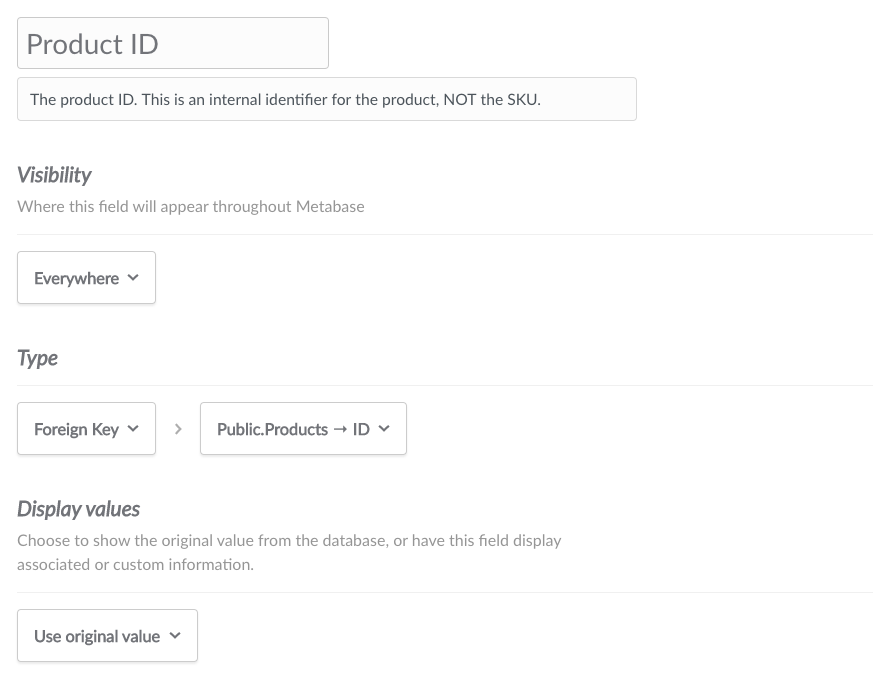Click the Display values section heading
893x682 pixels.
[79, 509]
